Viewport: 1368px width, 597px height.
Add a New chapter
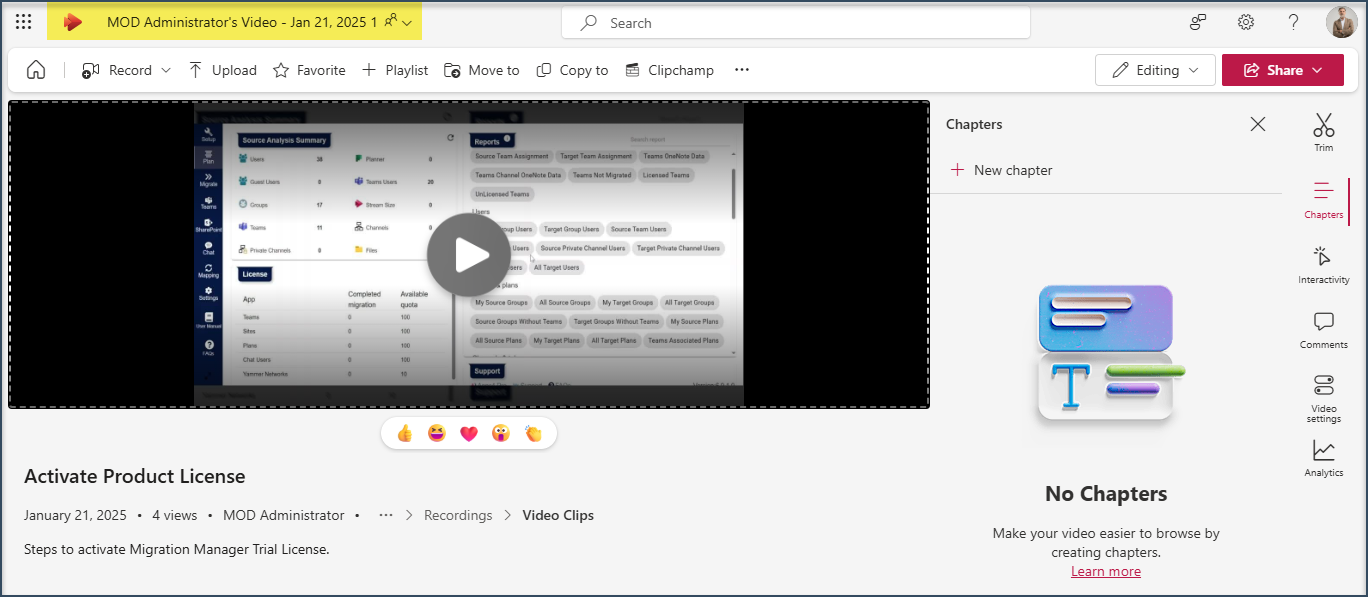pyautogui.click(x=1001, y=169)
